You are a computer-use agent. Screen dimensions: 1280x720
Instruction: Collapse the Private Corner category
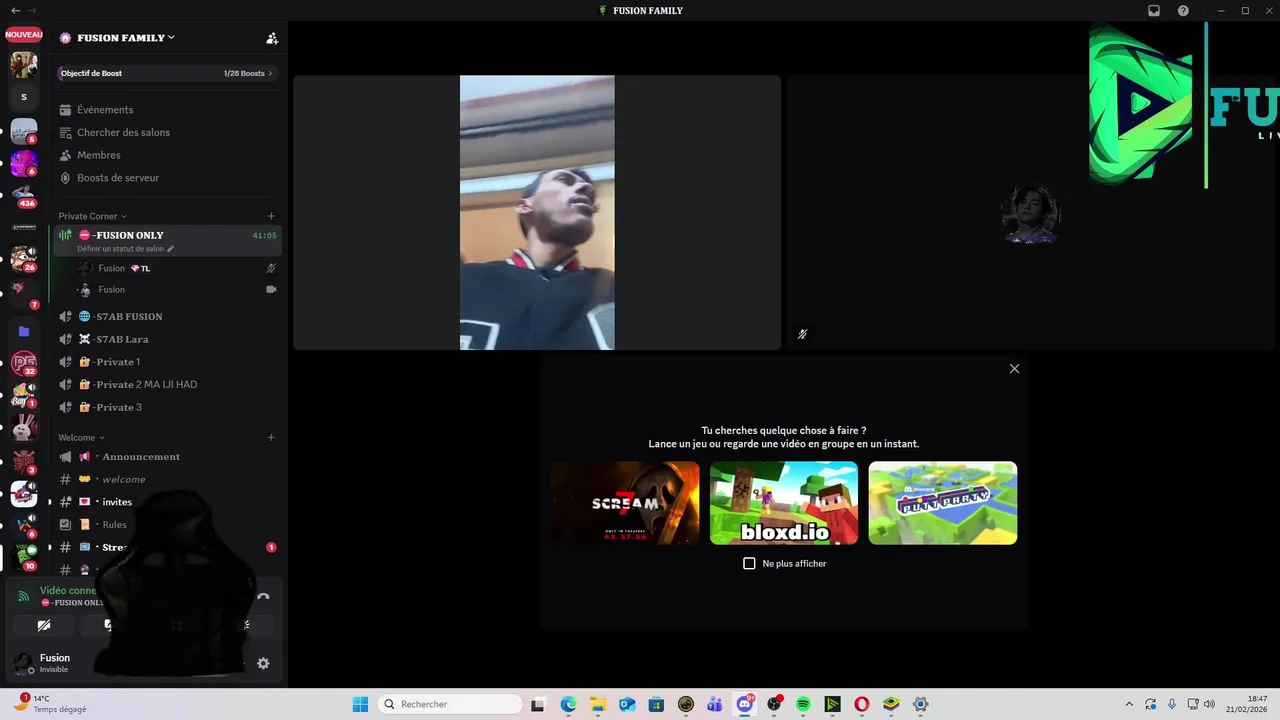(92, 216)
